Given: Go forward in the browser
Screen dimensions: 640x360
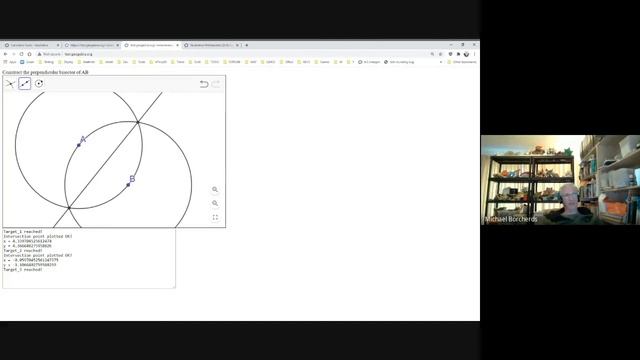Looking at the screenshot, I should 13,54.
